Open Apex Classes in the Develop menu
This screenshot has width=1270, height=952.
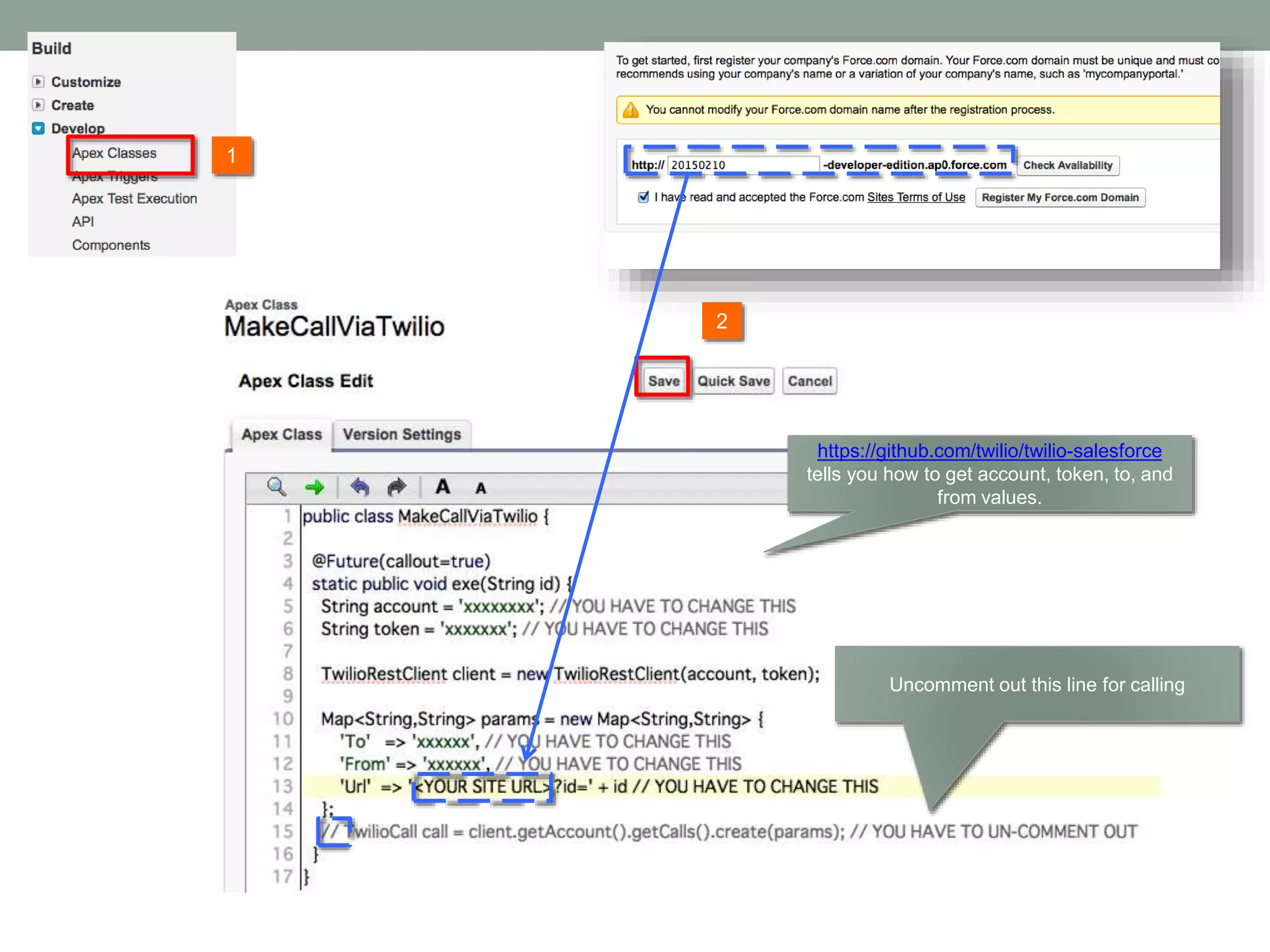(x=115, y=153)
